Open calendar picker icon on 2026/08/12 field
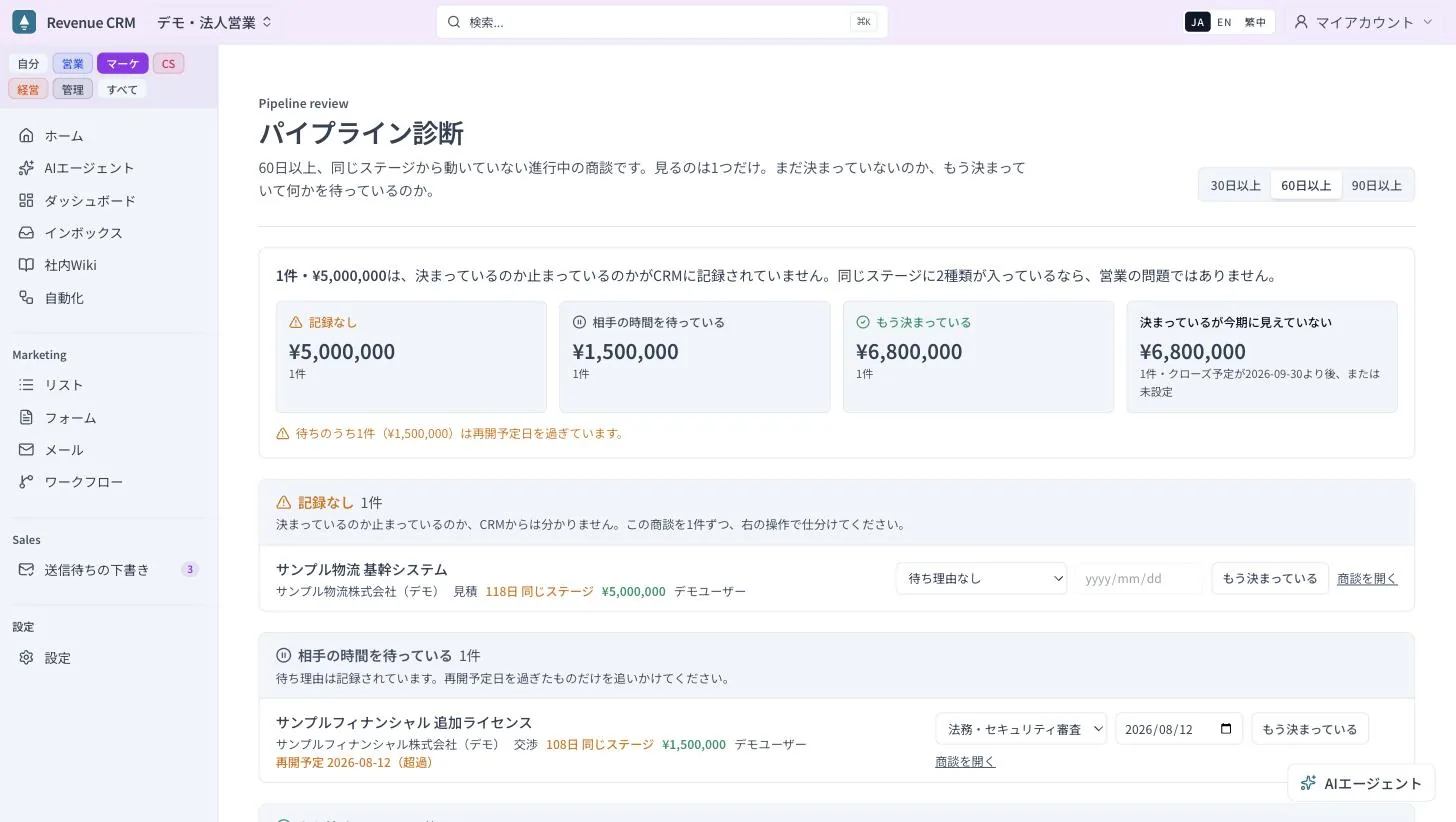1456x822 pixels. tap(1226, 729)
